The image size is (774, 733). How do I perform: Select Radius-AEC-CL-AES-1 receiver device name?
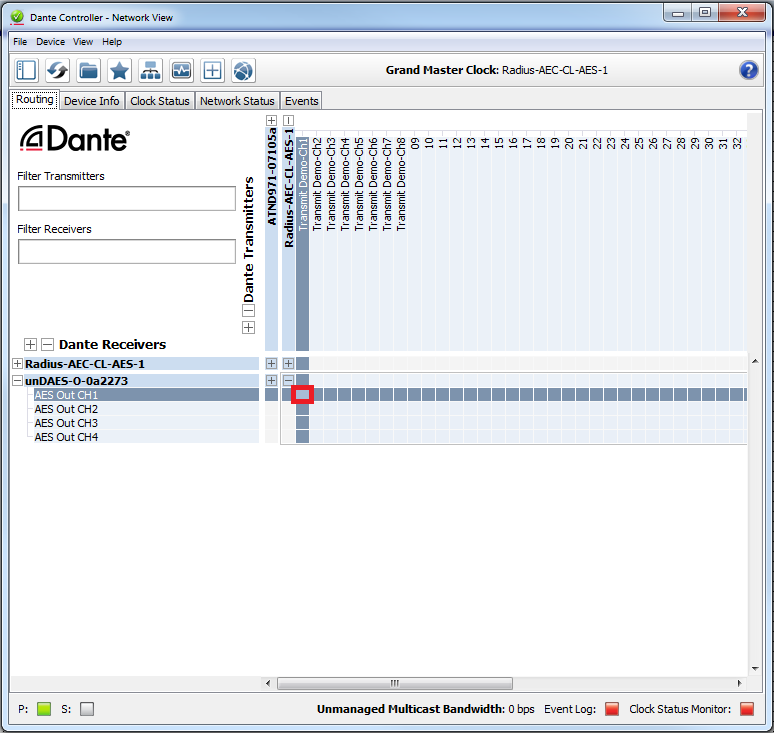[85, 364]
